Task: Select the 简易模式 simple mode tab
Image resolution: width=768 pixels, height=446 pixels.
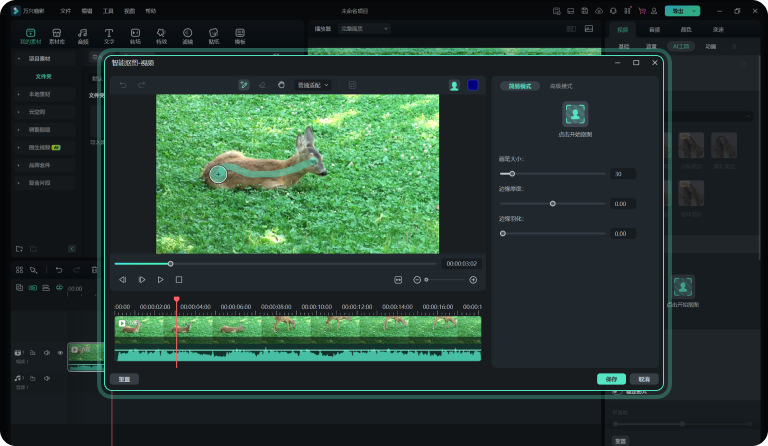Action: pos(519,86)
